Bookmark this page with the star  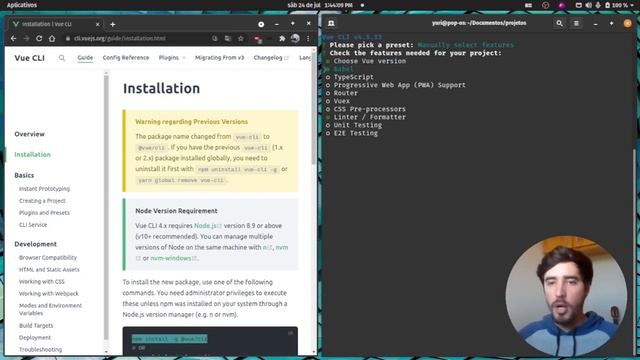[241, 38]
